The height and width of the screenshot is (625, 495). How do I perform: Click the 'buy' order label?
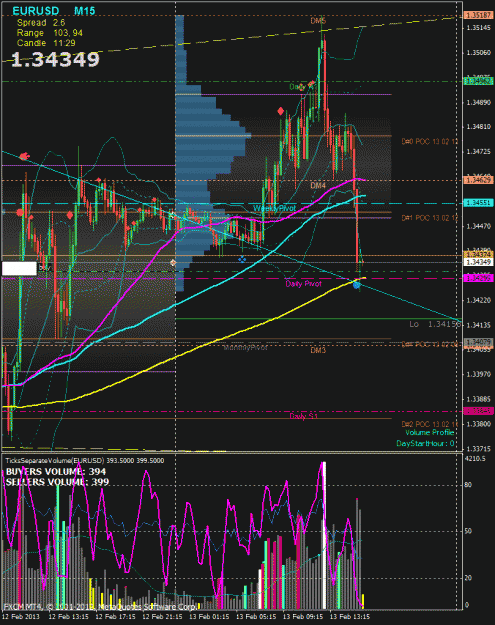pyautogui.click(x=45, y=268)
